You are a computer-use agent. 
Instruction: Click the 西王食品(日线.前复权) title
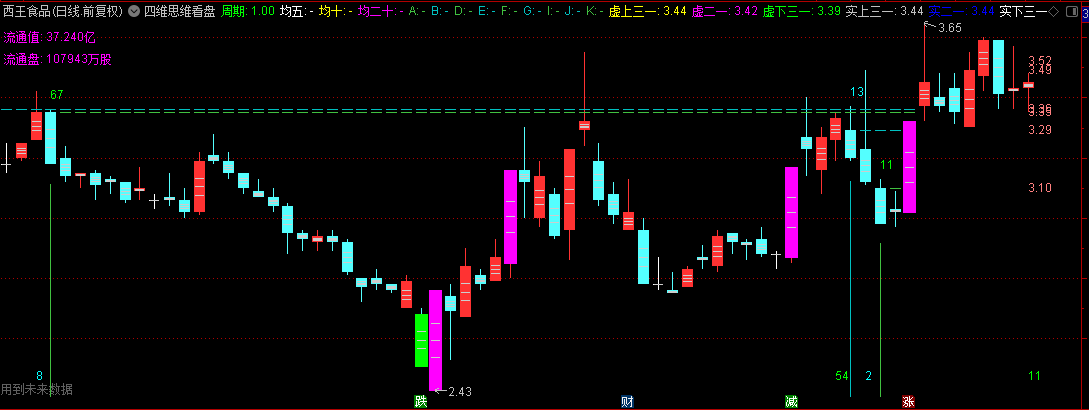[x=63, y=11]
